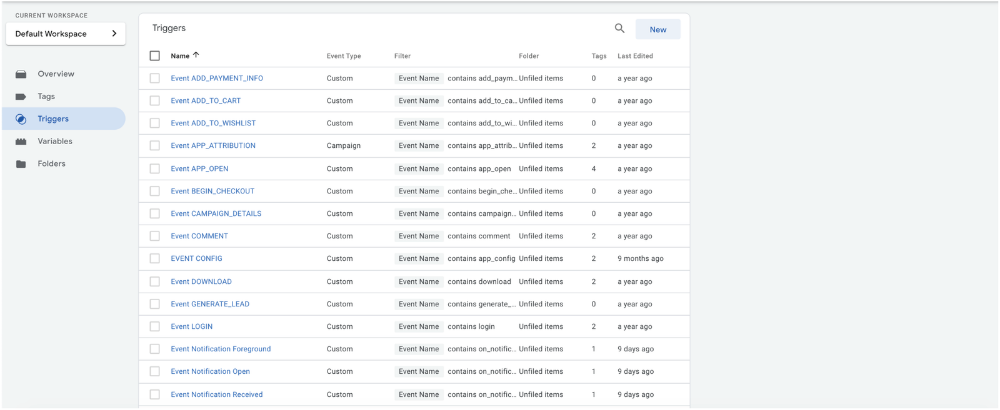Sort by Last Edited column header
The image size is (1000, 410).
click(635, 56)
